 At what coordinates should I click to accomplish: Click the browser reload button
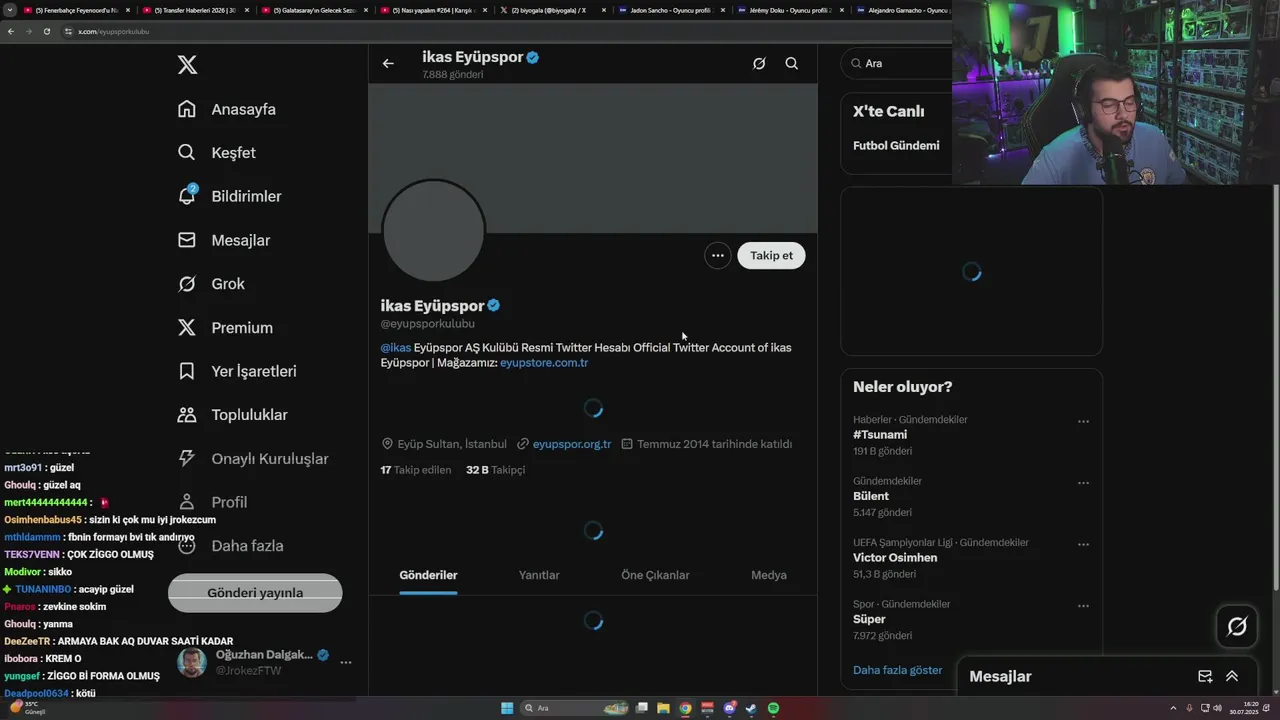46,31
